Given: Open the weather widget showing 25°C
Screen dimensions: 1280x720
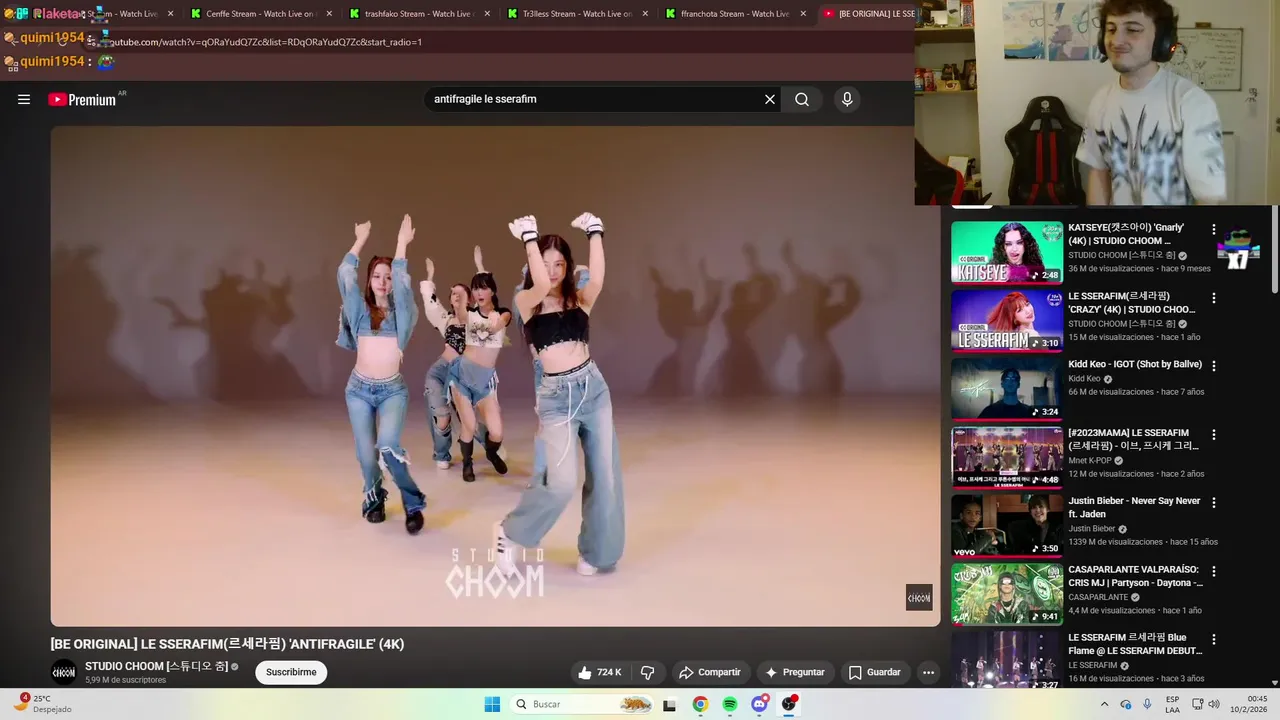Looking at the screenshot, I should (42, 704).
